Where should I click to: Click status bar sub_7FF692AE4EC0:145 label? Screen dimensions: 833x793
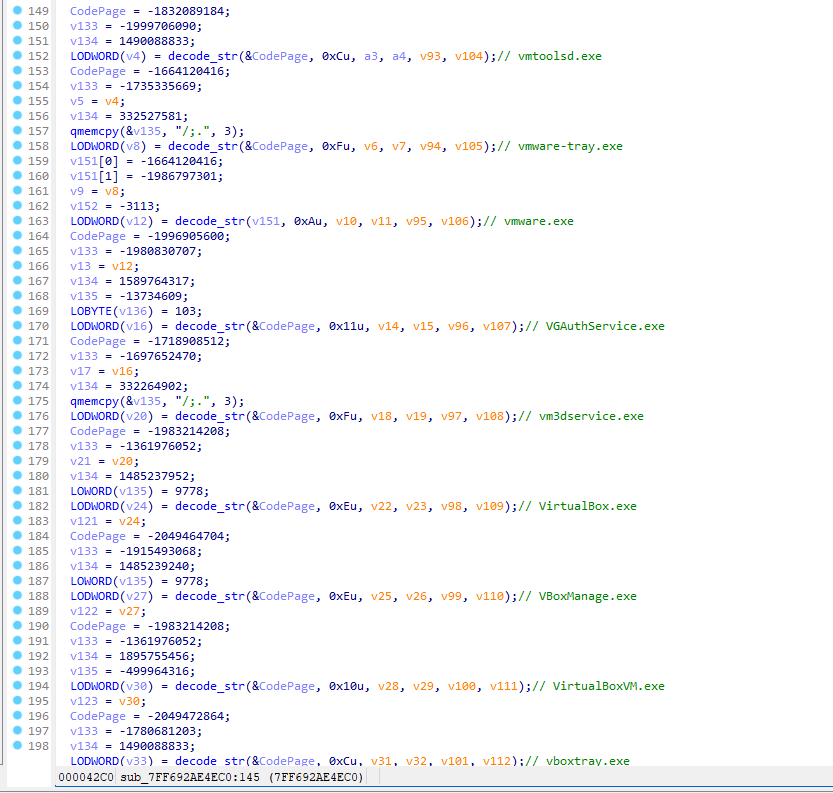point(190,777)
